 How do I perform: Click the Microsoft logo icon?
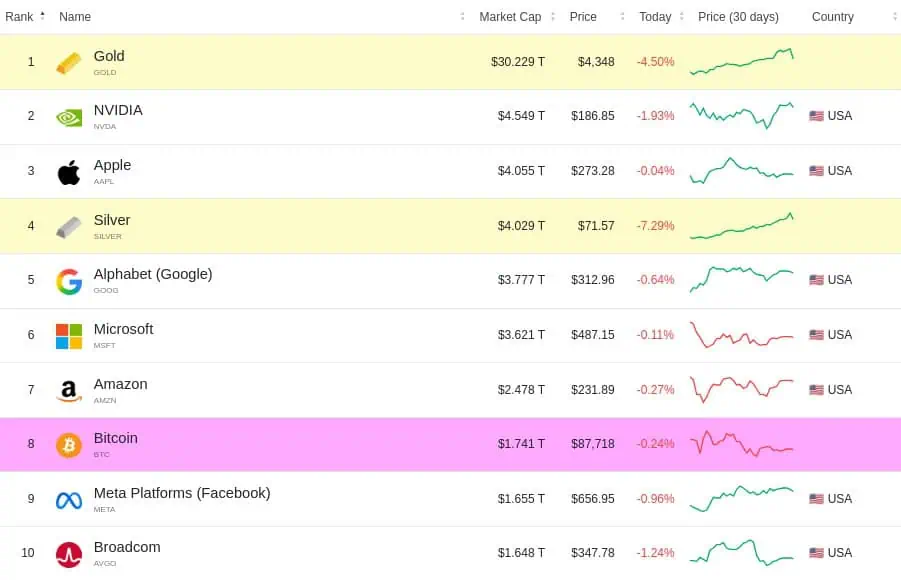pos(69,336)
